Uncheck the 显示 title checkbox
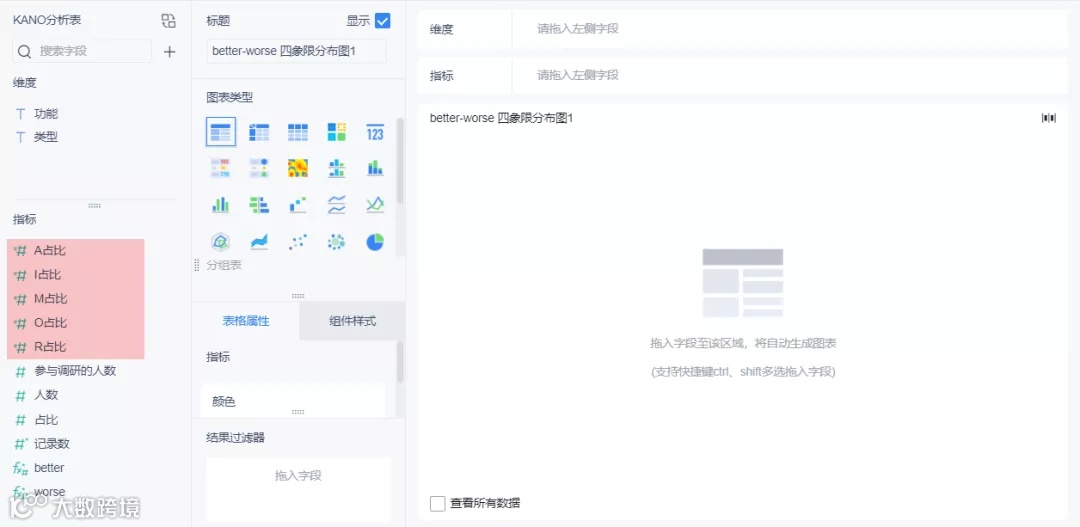The image size is (1080, 527). pyautogui.click(x=382, y=21)
